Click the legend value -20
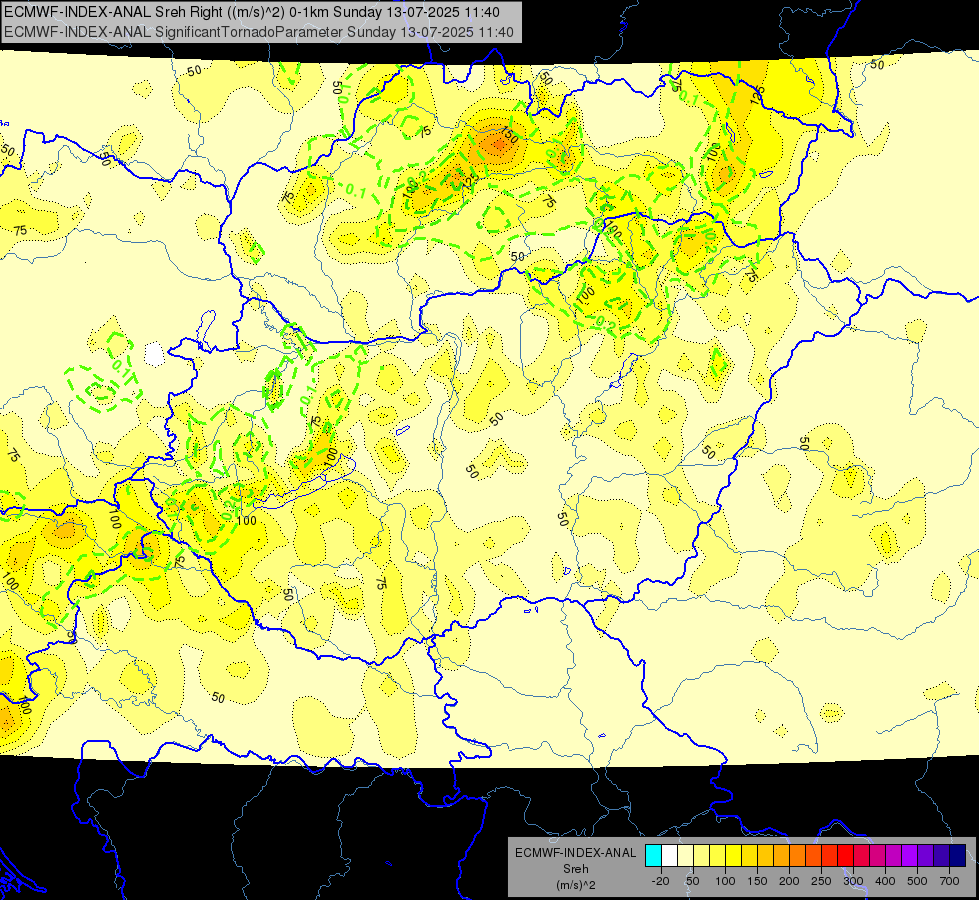Screen dimensions: 979x900 pos(661,881)
